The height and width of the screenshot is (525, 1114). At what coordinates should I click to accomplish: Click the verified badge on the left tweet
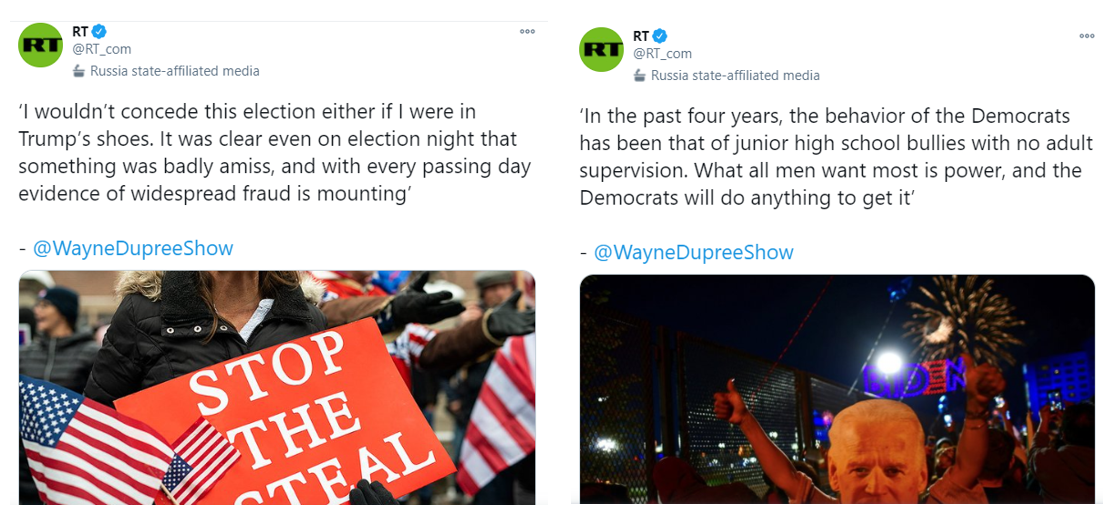pyautogui.click(x=99, y=31)
